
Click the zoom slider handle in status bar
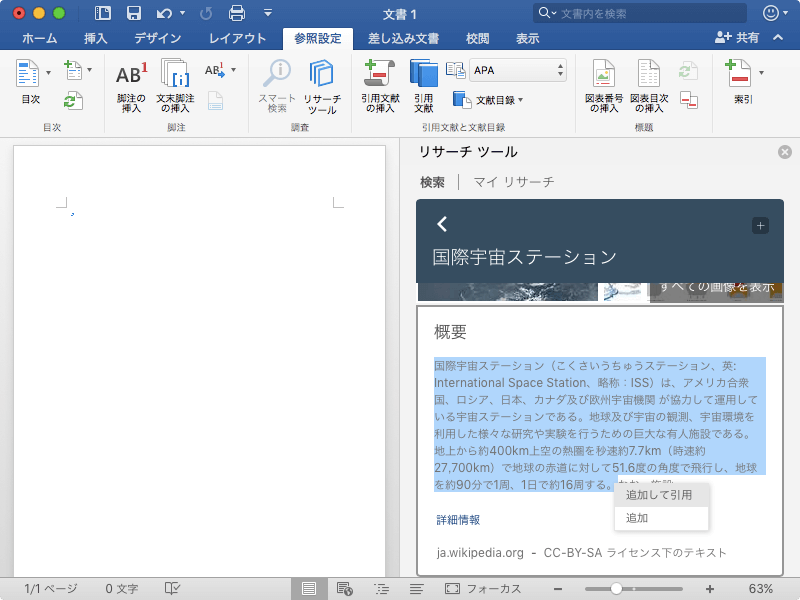pos(616,589)
